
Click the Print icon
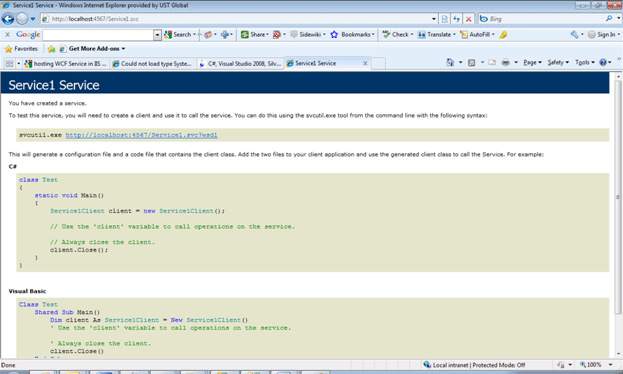[505, 62]
